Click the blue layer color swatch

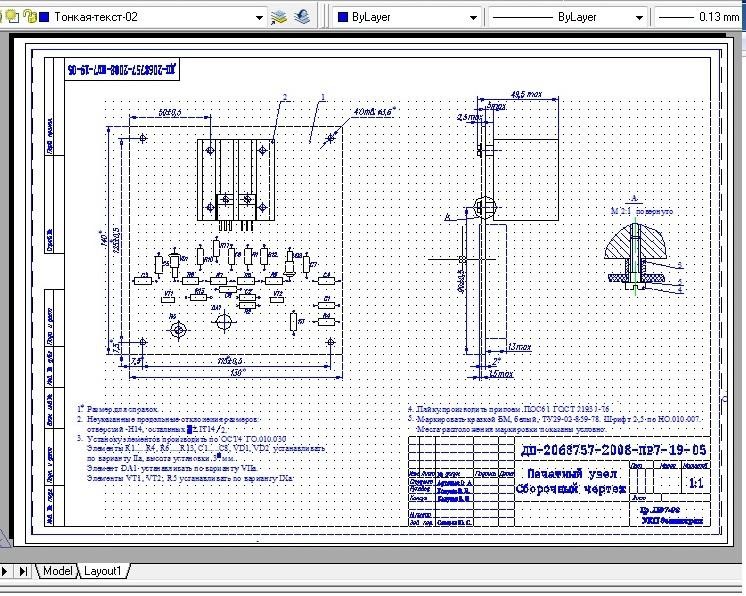pyautogui.click(x=44, y=17)
